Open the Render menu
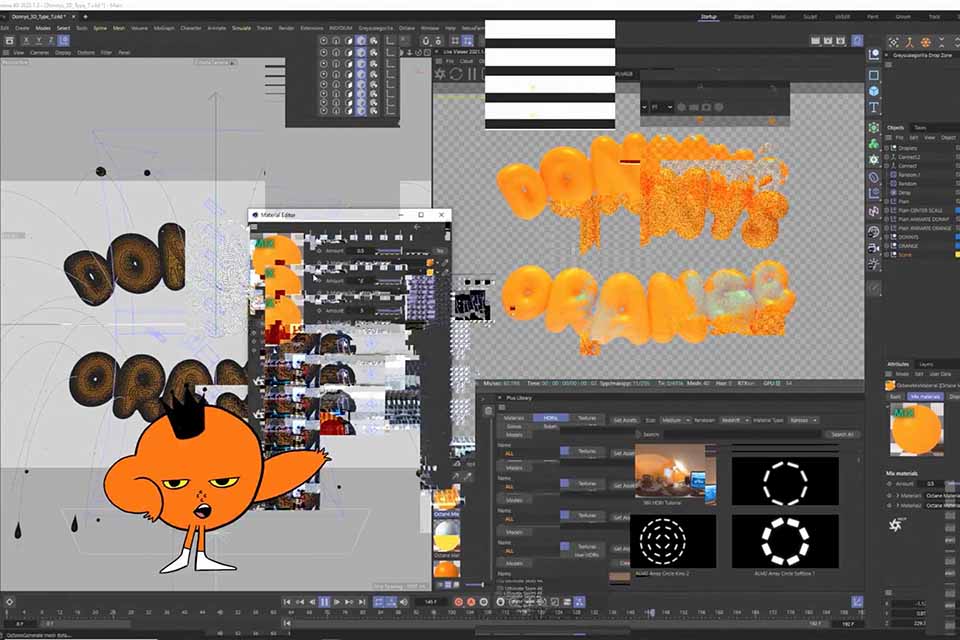 click(287, 28)
